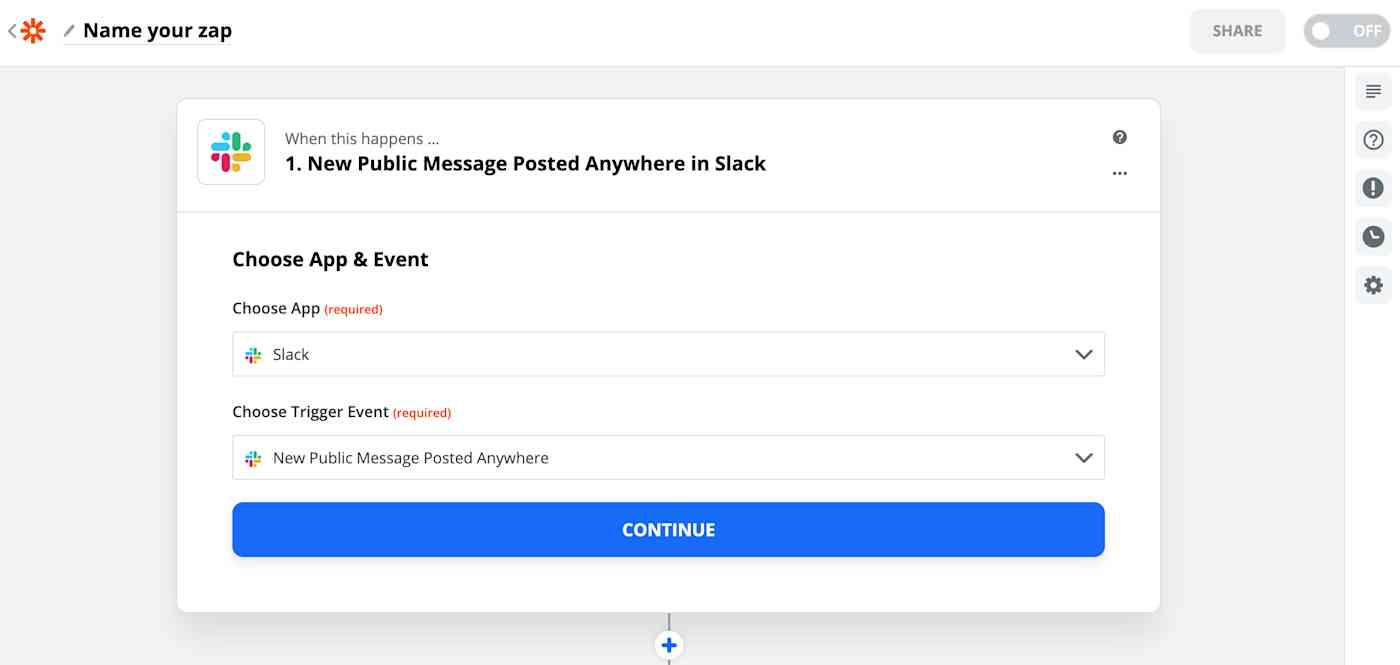Click the Zapier logo in the top bar

click(x=31, y=31)
